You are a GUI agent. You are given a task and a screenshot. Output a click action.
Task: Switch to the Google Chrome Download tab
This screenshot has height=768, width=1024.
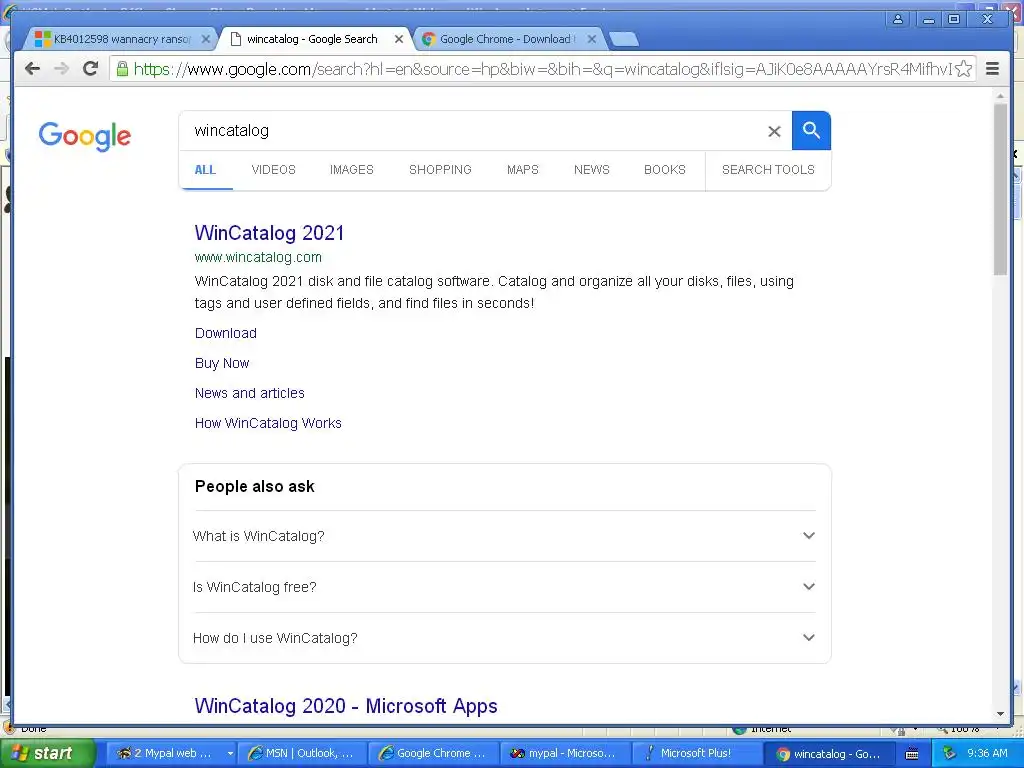(507, 39)
